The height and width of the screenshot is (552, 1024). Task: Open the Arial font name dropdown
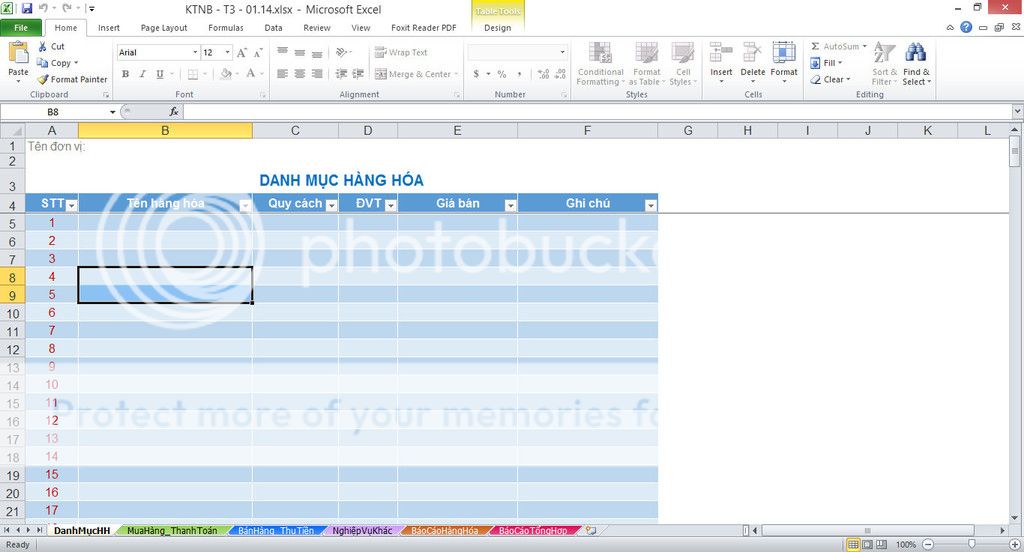(x=195, y=52)
